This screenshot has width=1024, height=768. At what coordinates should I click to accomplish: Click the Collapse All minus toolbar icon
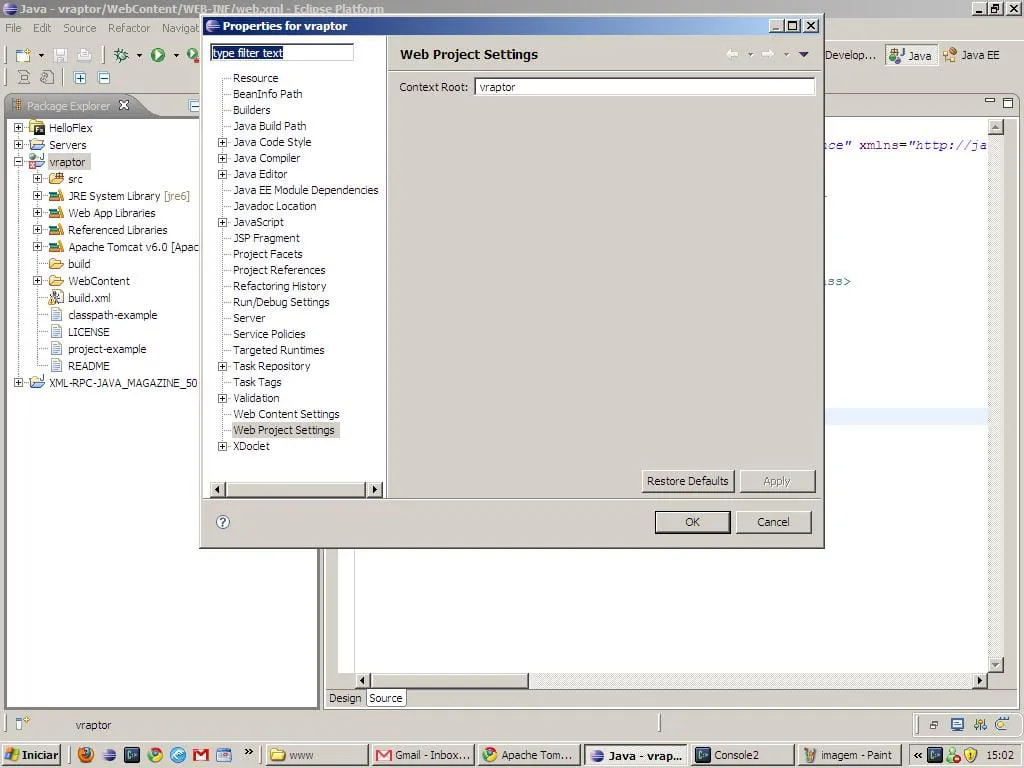point(104,78)
